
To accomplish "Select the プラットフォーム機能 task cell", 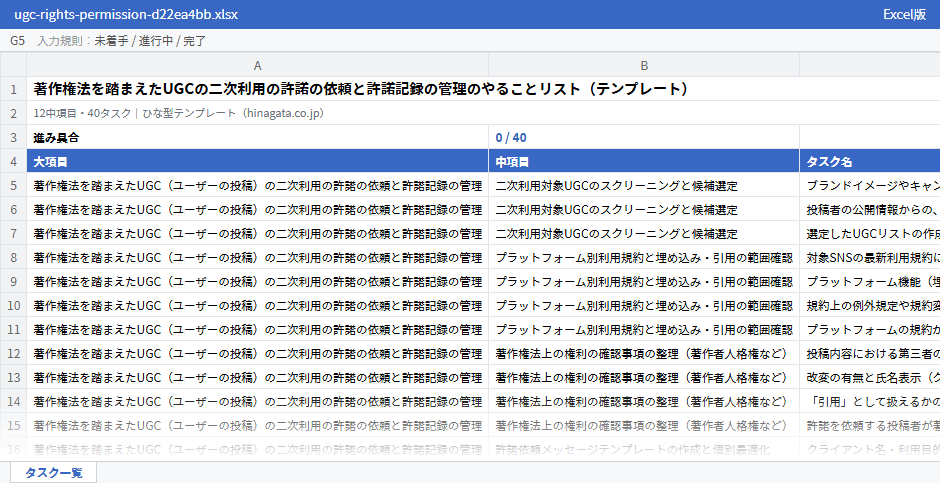I will (x=870, y=281).
